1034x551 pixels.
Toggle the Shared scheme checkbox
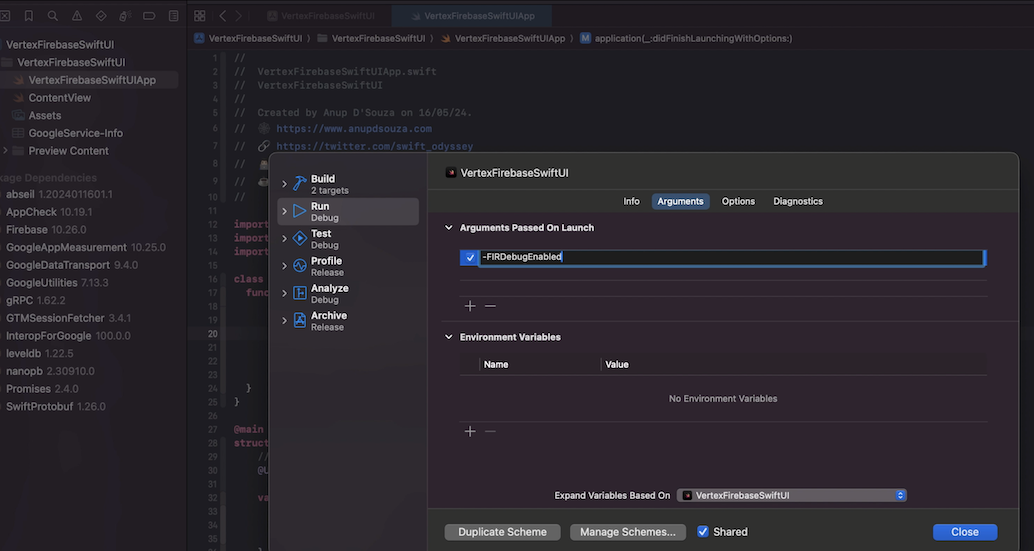tap(703, 532)
